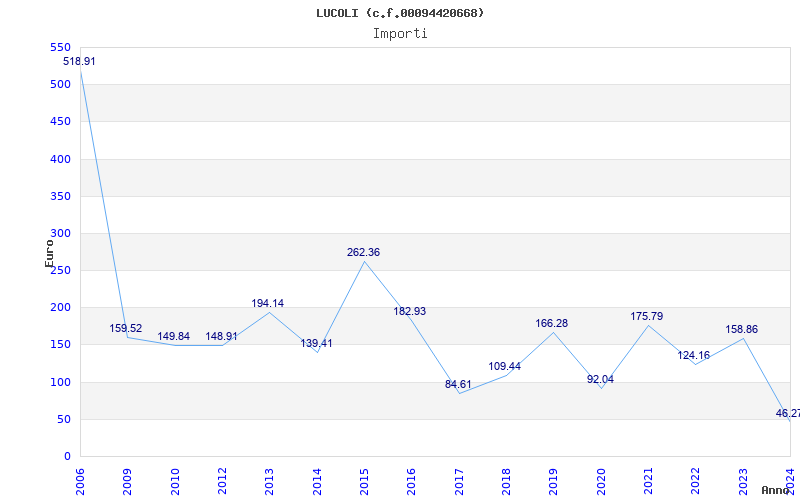
Task: Select the 166.28 data label
Action: pos(552,323)
